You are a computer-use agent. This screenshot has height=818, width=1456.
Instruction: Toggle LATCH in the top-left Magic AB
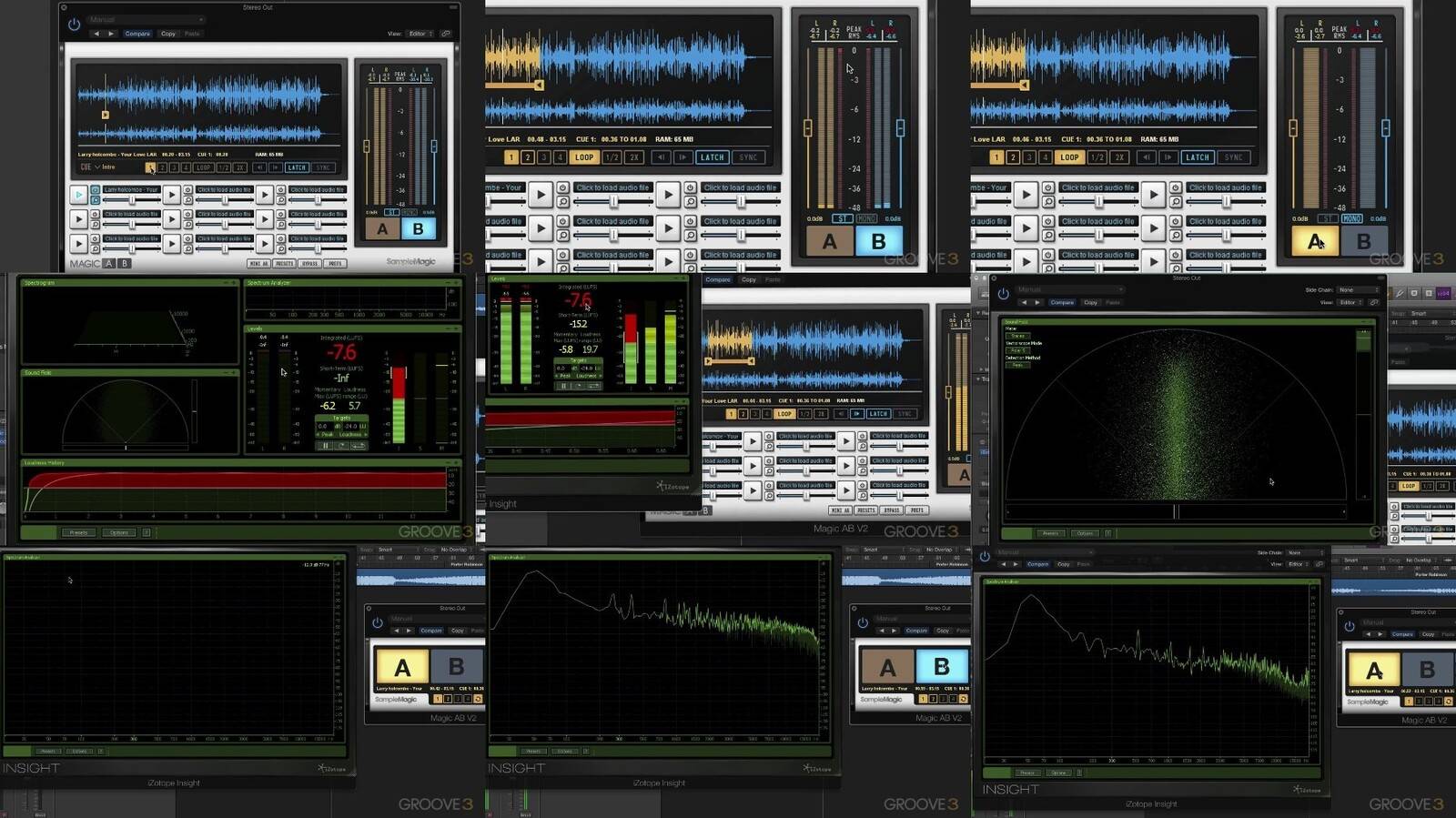[297, 167]
